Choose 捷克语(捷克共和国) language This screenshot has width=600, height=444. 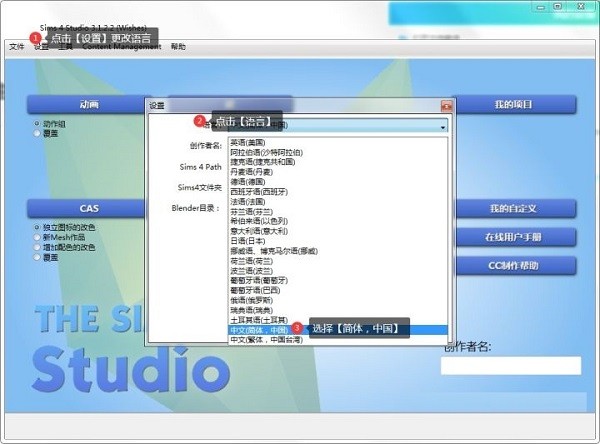point(338,162)
